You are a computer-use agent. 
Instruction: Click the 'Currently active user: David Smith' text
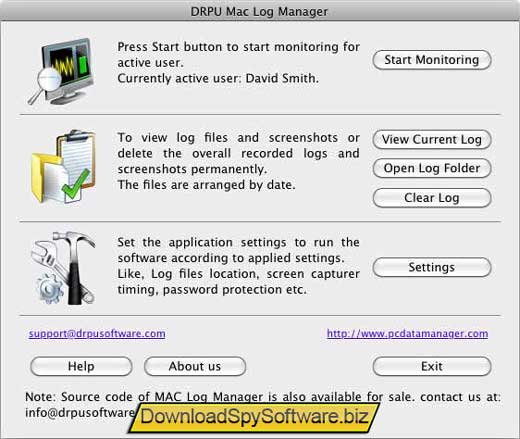pos(218,78)
